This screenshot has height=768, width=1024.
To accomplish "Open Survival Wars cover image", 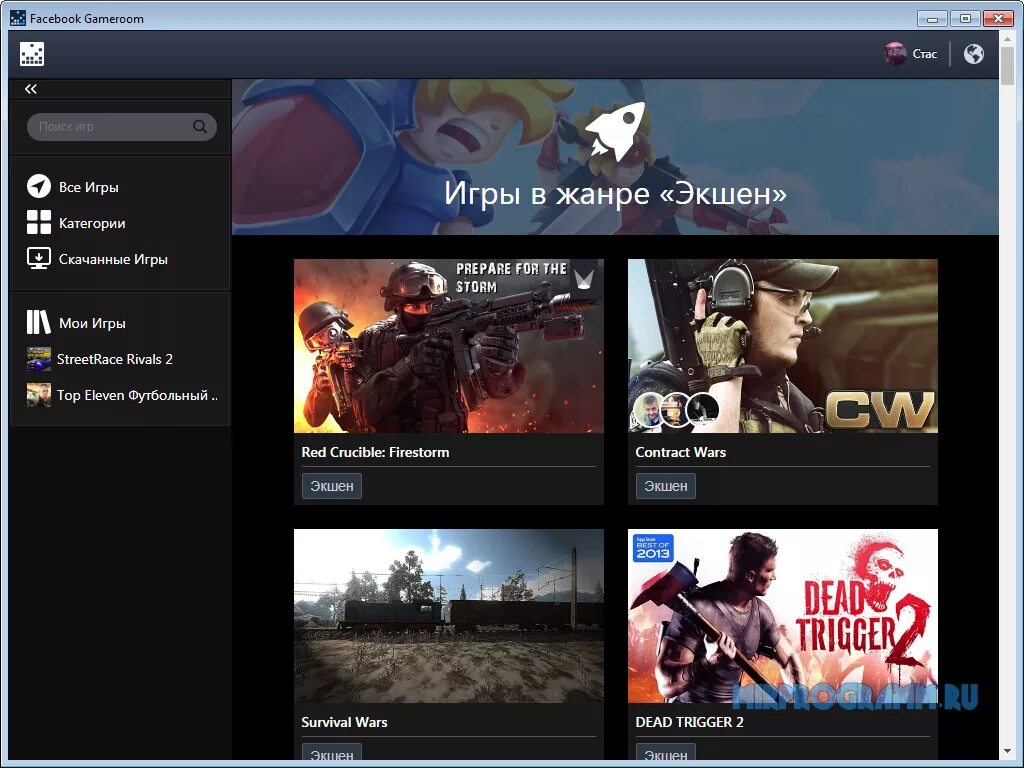I will (449, 616).
